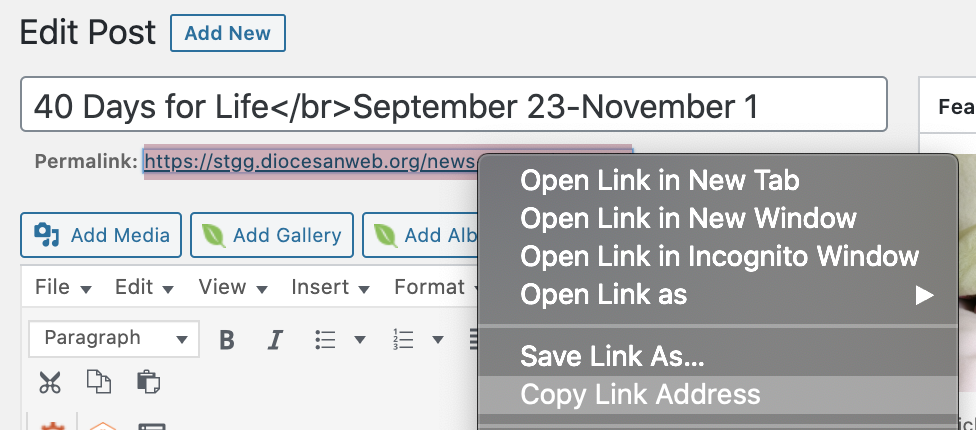Open the File menu in the editor

pyautogui.click(x=62, y=287)
